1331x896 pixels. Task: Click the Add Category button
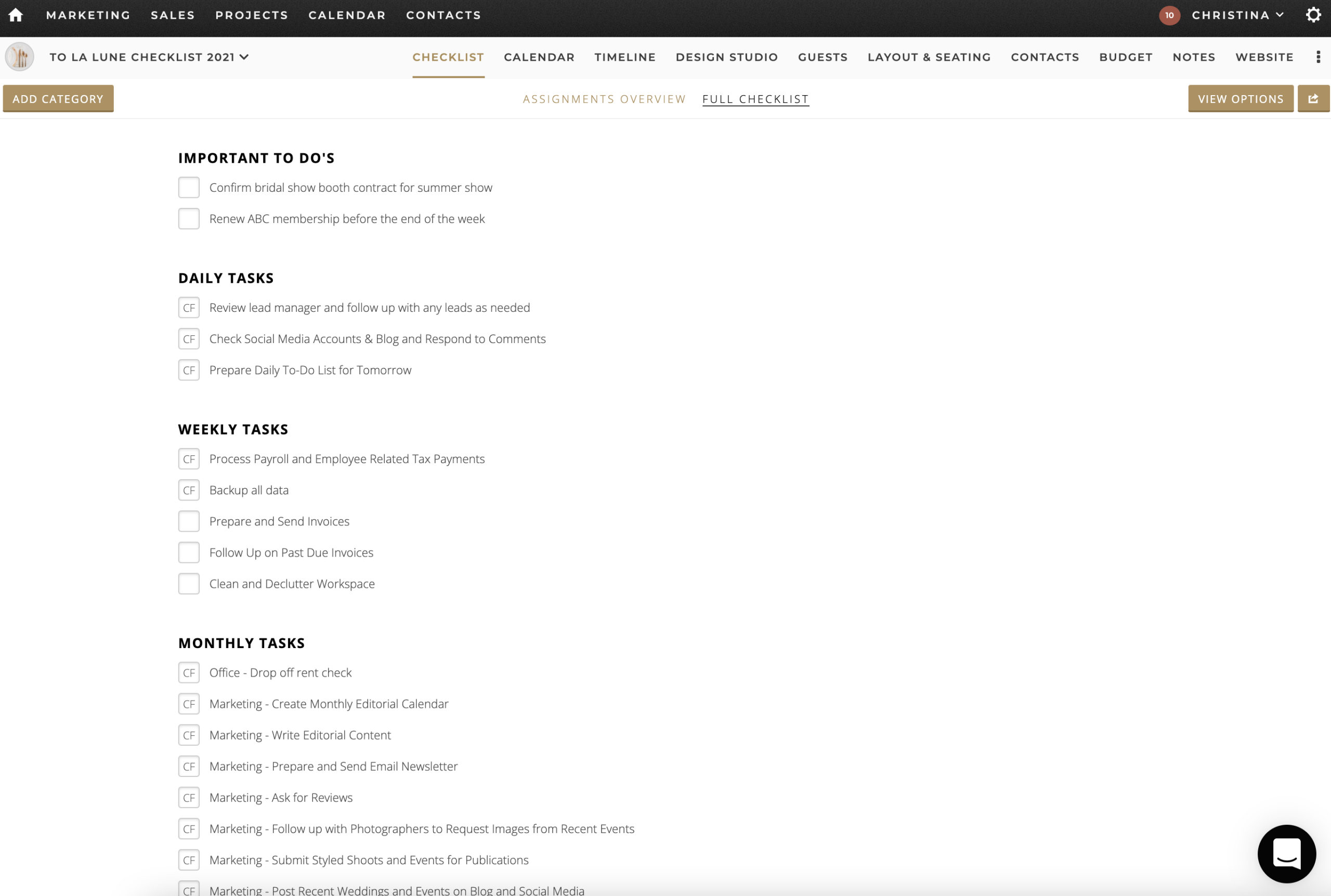(x=58, y=98)
